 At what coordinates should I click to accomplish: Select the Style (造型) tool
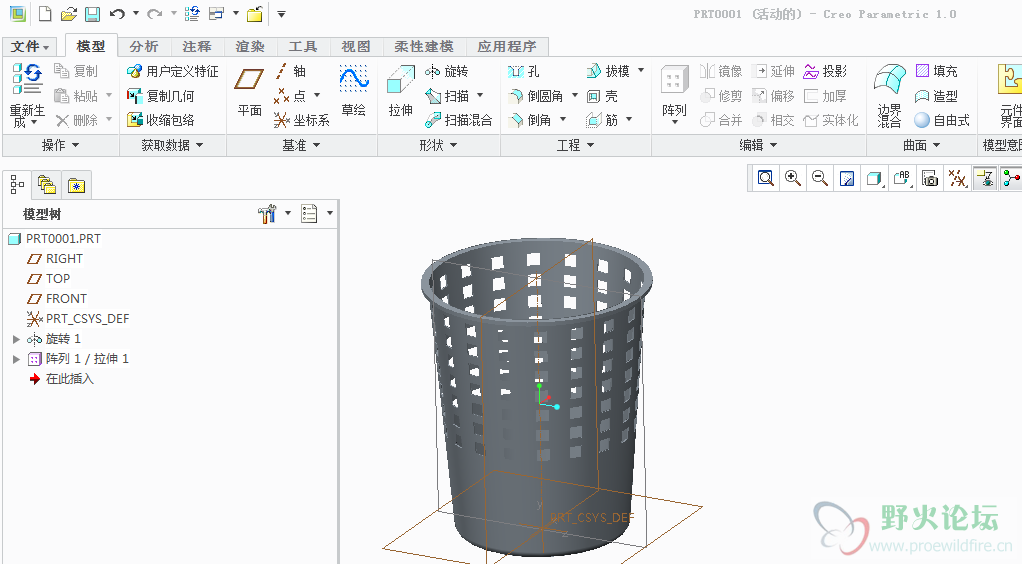pyautogui.click(x=936, y=96)
